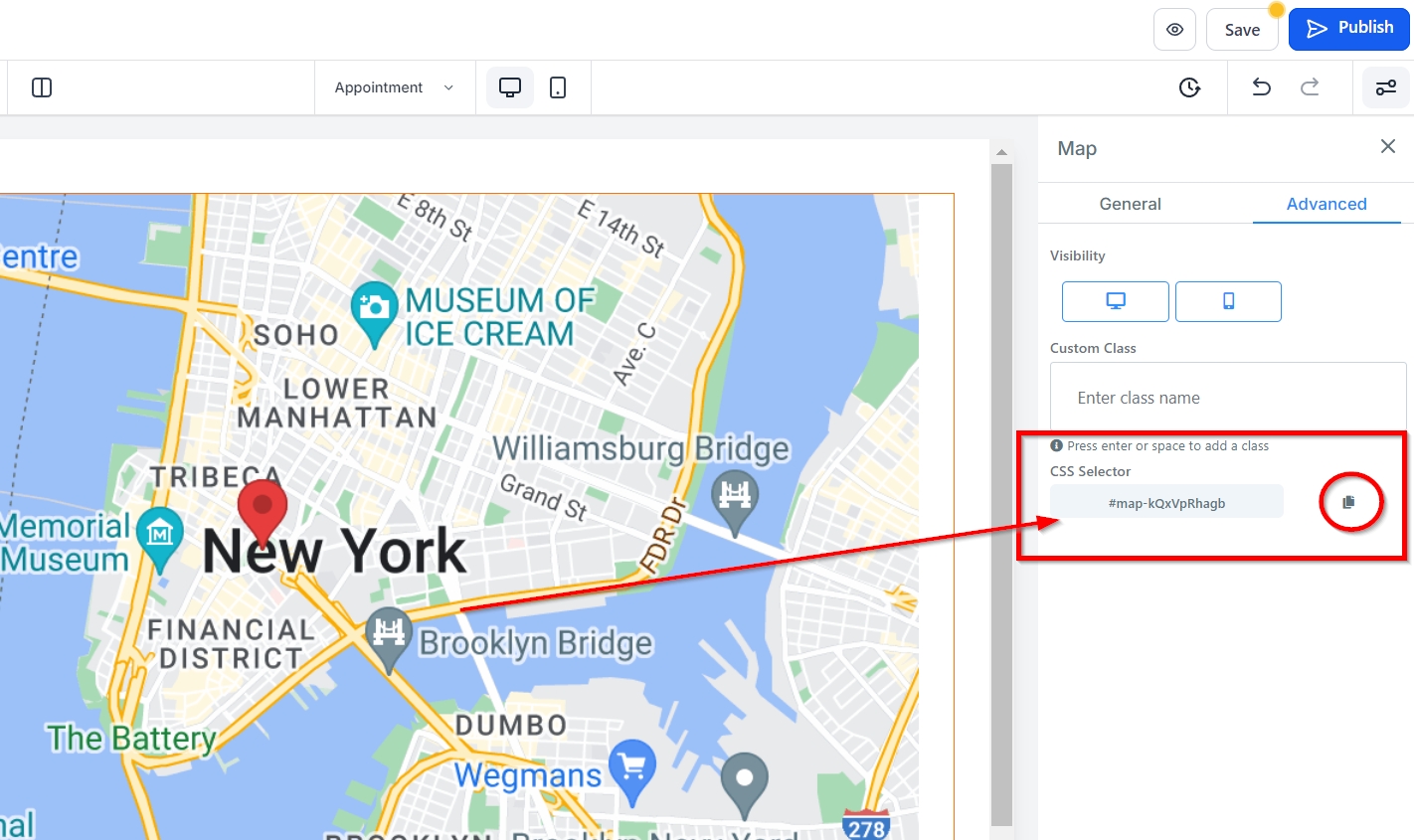Switch to mobile preview mode
1414x840 pixels.
click(558, 87)
